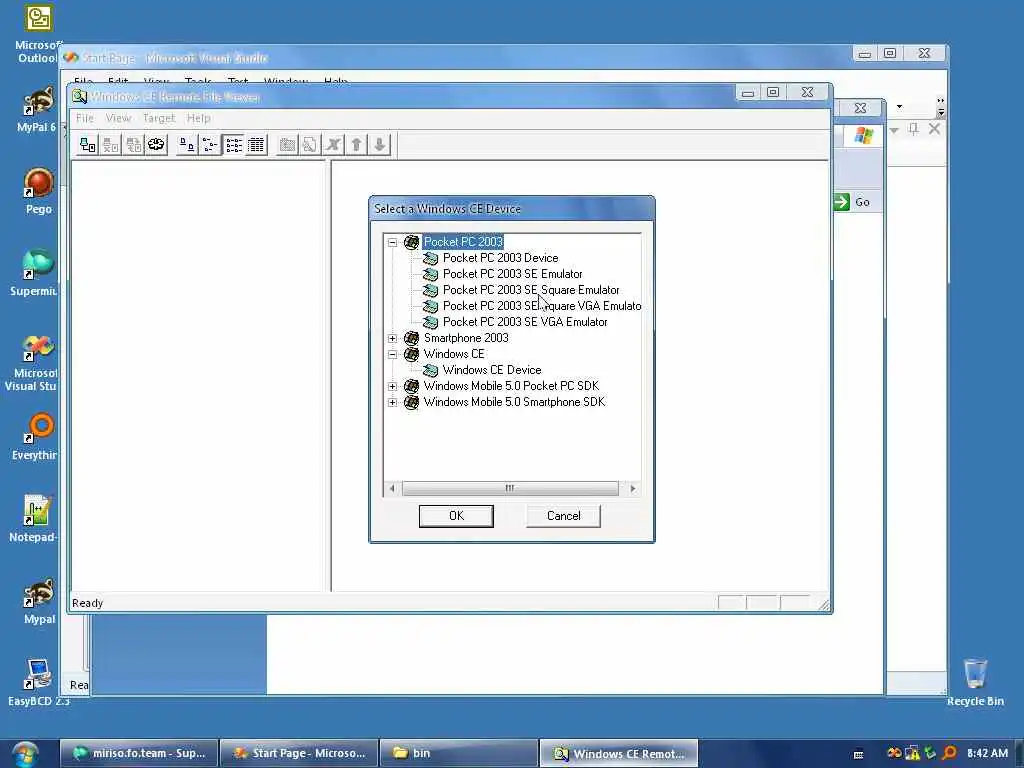The width and height of the screenshot is (1024, 768).
Task: Click the Import File down-arrow icon
Action: pos(379,144)
